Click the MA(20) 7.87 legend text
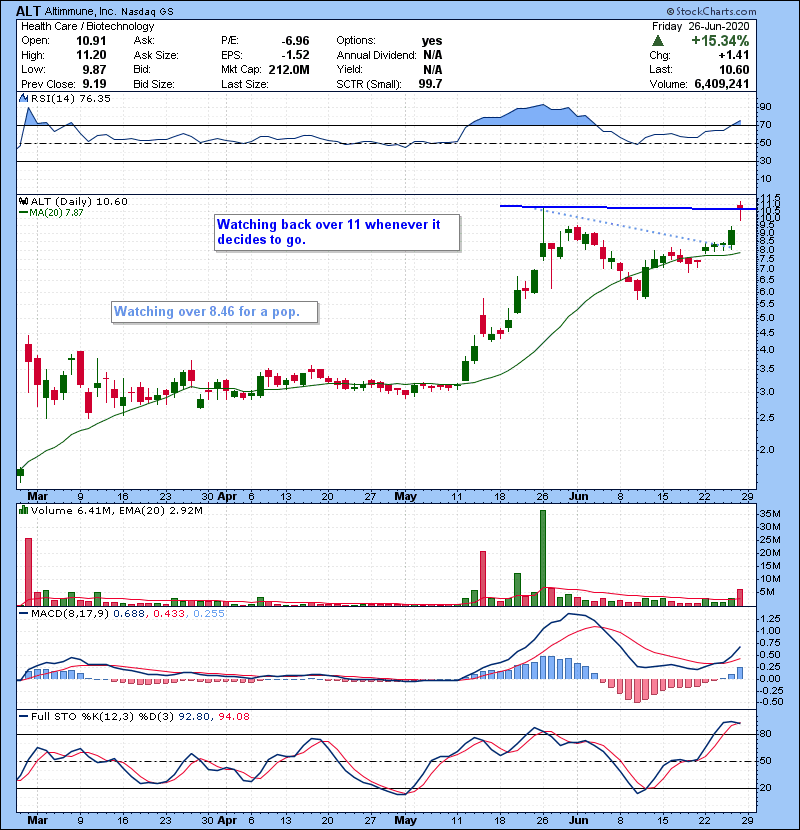 click(56, 213)
